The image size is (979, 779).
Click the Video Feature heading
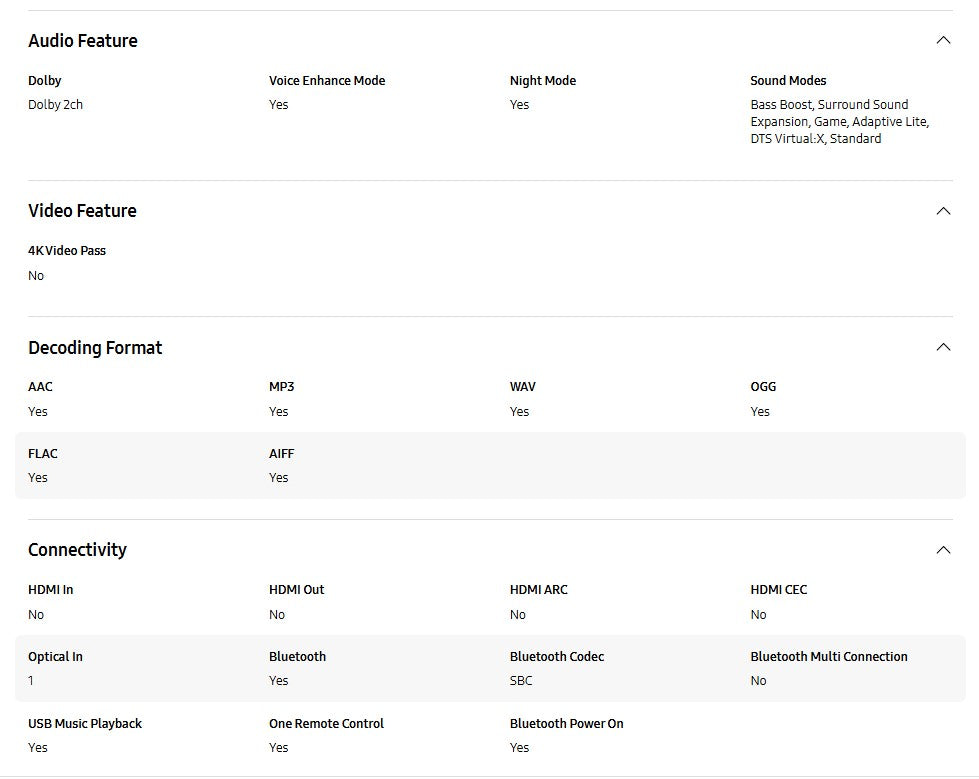(x=82, y=211)
